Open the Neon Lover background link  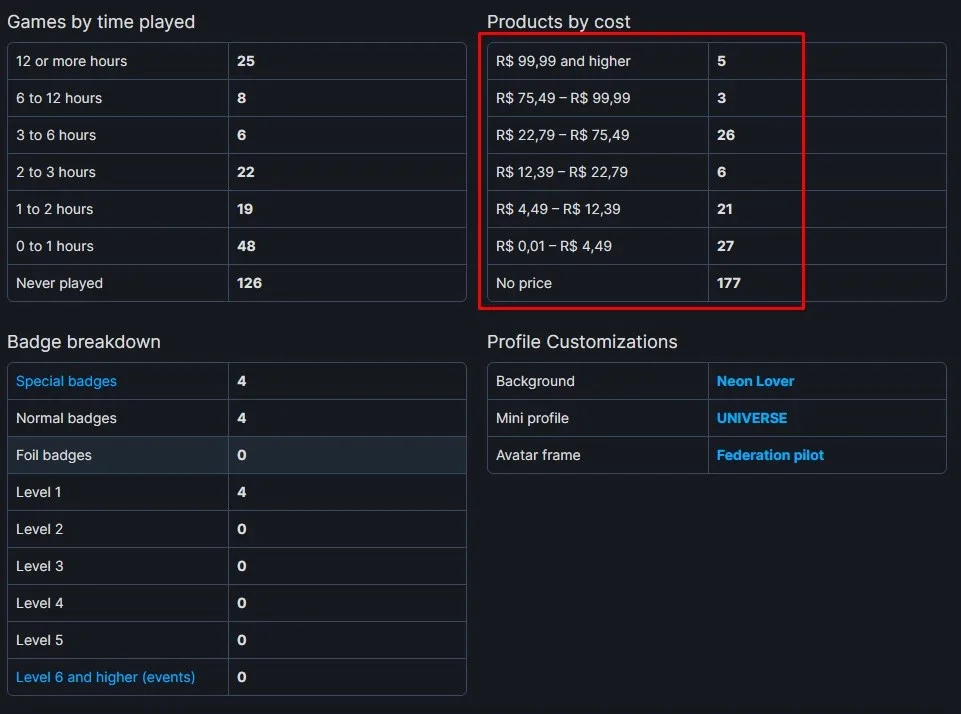pyautogui.click(x=755, y=381)
